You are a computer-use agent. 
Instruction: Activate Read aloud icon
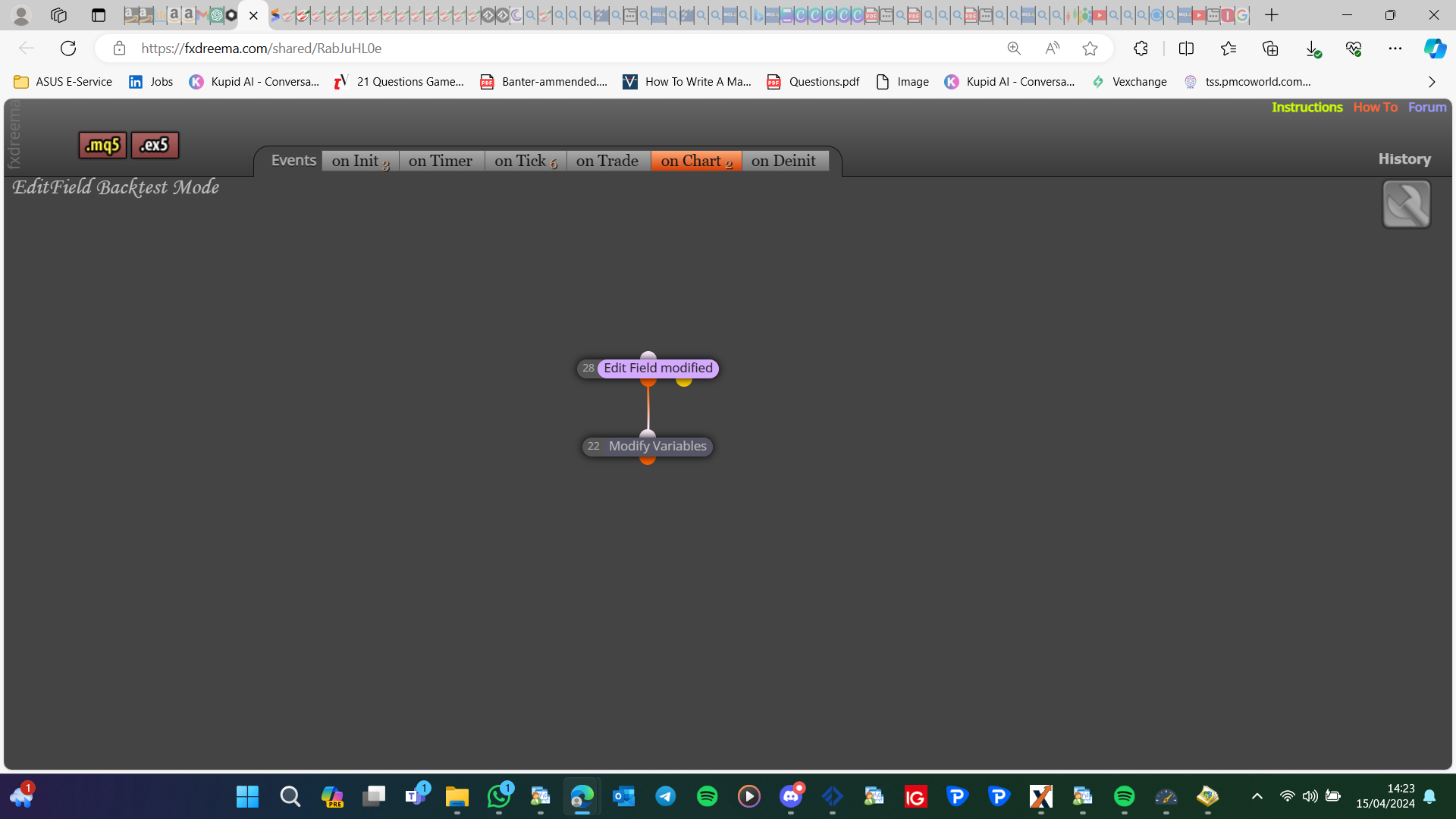pyautogui.click(x=1052, y=49)
